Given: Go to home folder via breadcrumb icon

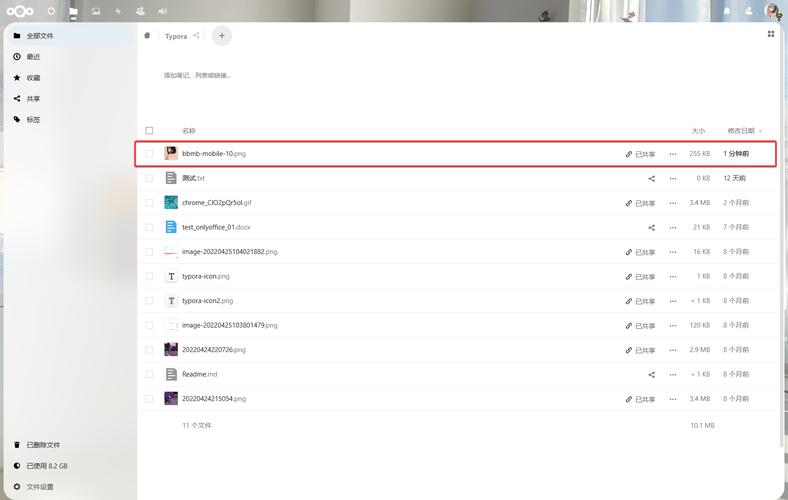Looking at the screenshot, I should (147, 36).
